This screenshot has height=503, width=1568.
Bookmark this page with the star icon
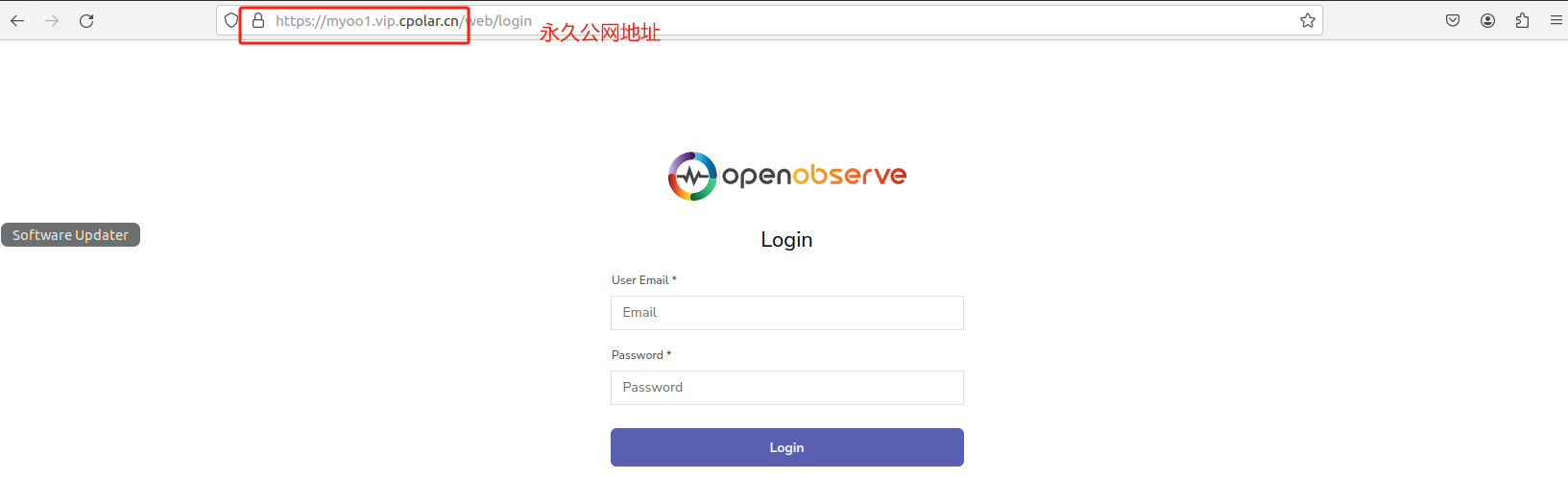(x=1308, y=20)
